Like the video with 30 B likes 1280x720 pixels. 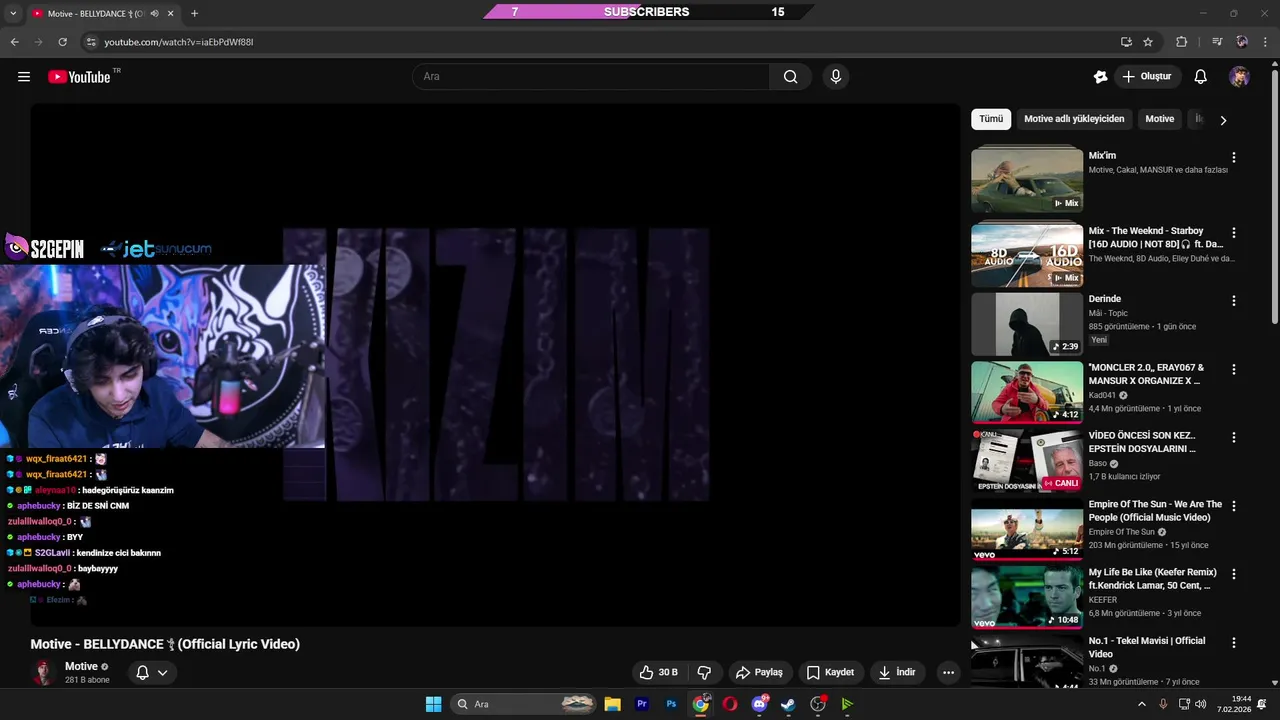pos(659,672)
